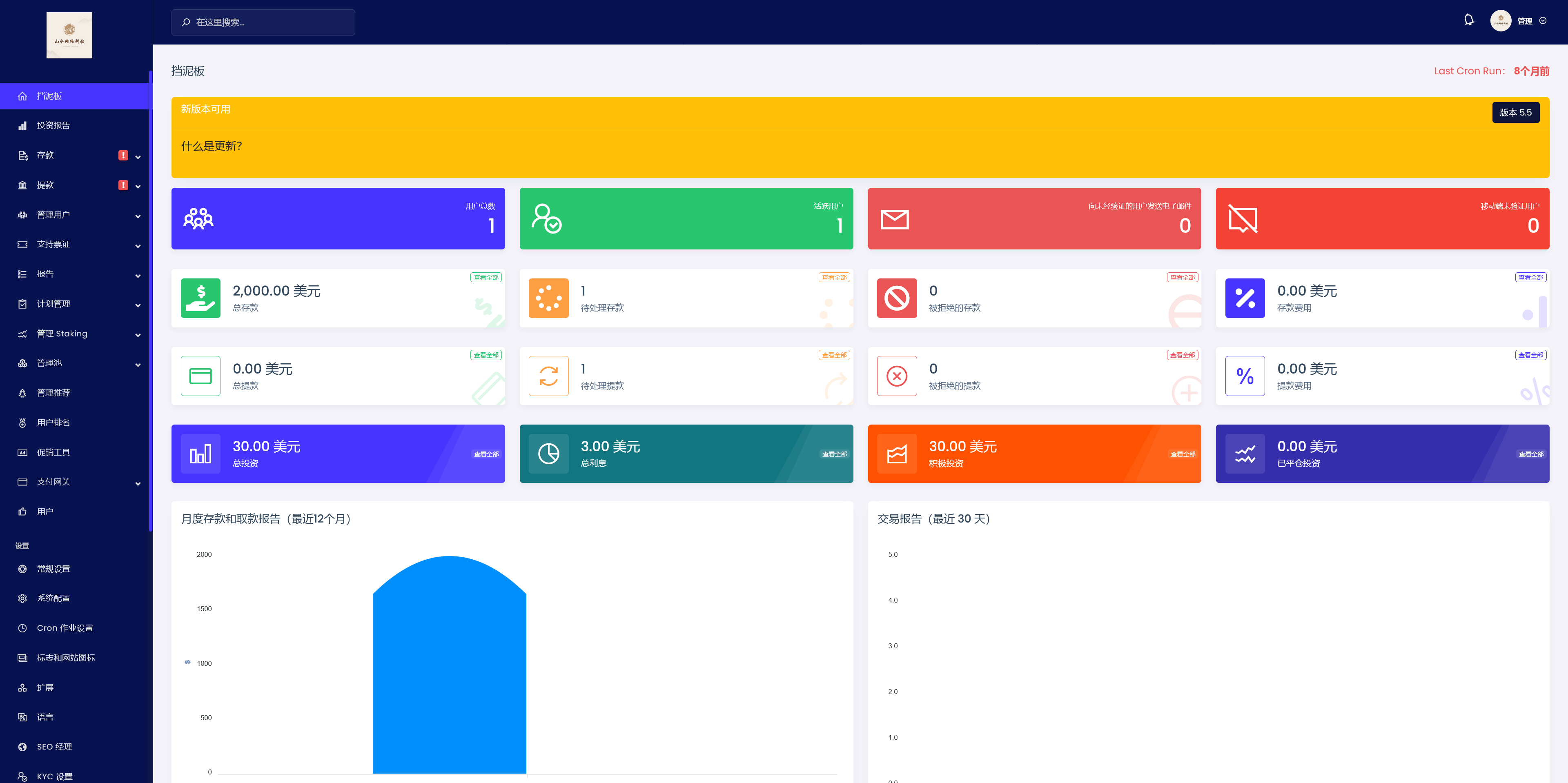
Task: Click the pending withdrawal refresh arrows icon
Action: click(x=548, y=376)
